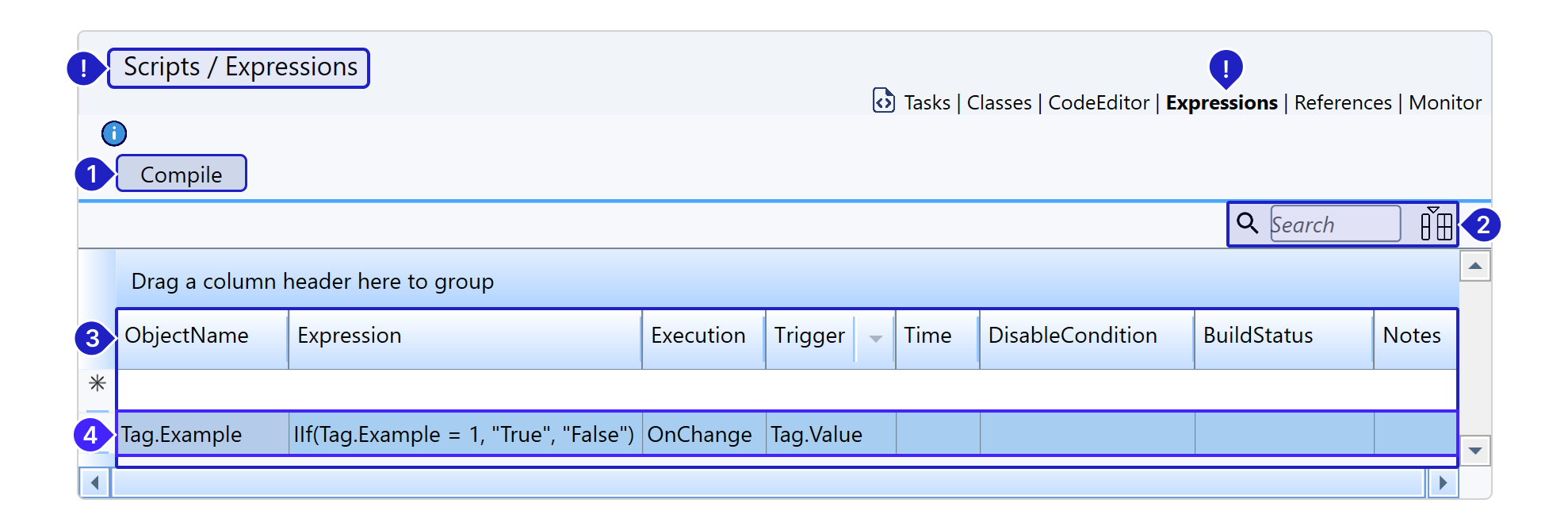Open the Classes tab
This screenshot has height=530, width=1568.
[999, 103]
